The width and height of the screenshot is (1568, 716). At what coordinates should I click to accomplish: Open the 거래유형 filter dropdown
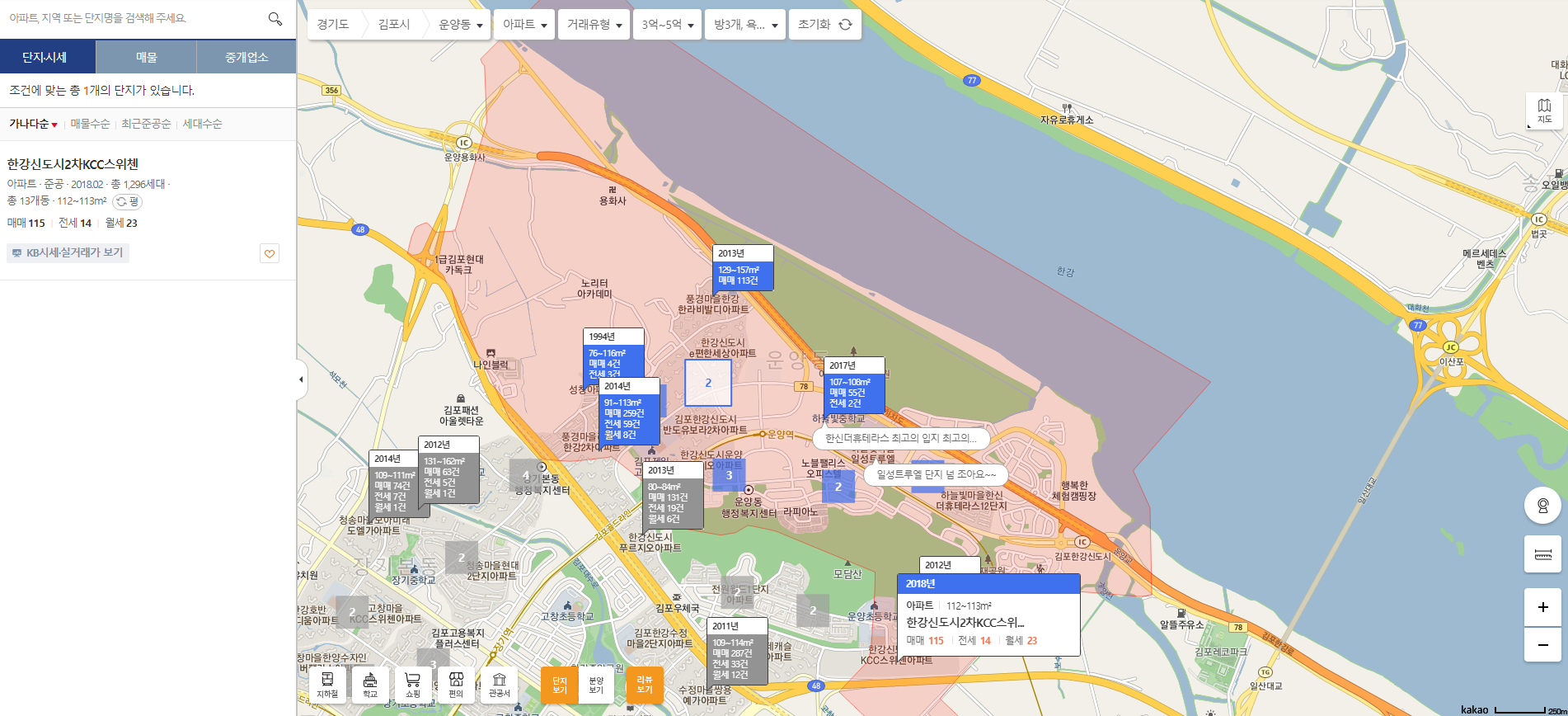594,25
